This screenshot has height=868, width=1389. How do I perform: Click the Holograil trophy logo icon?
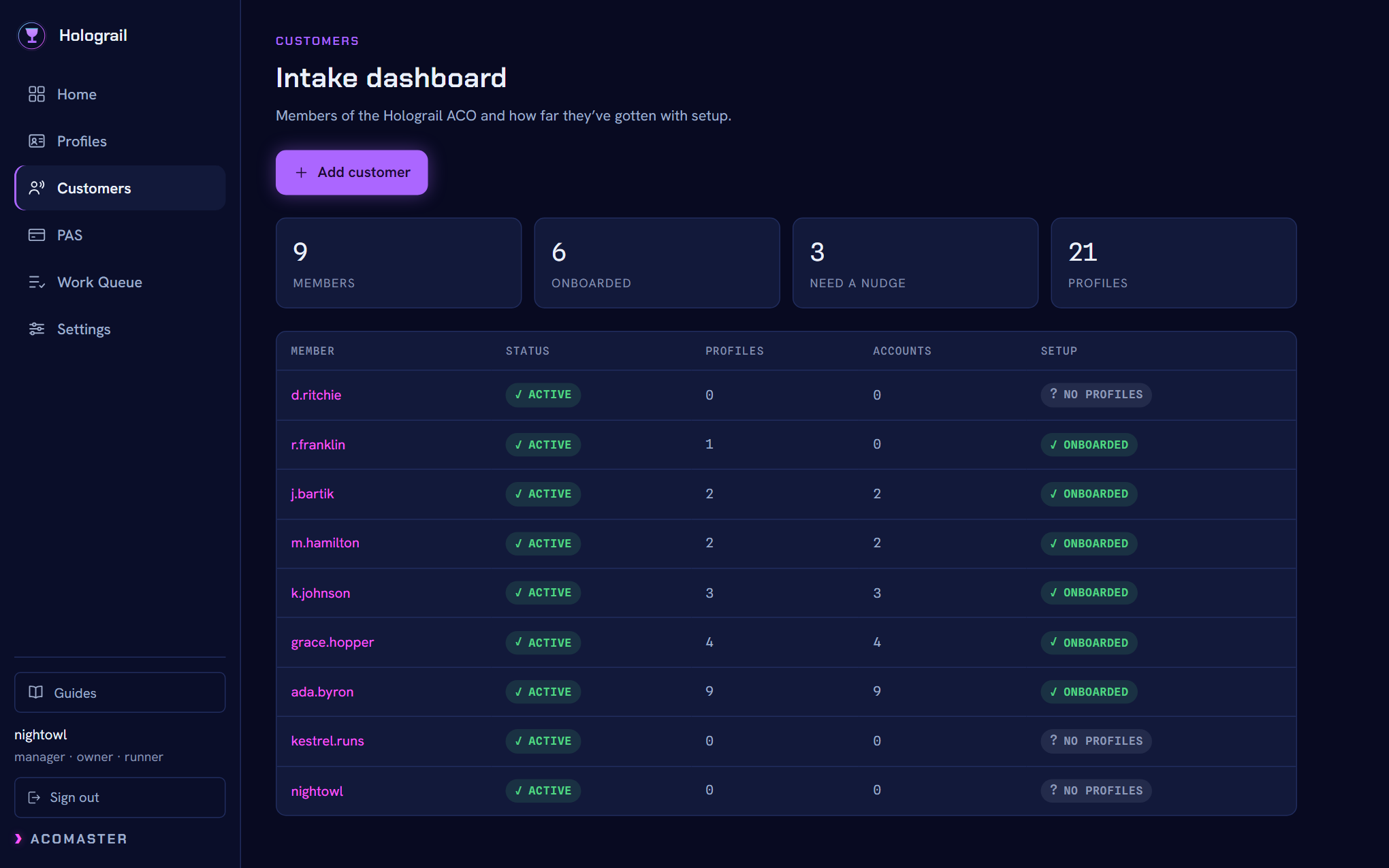coord(31,35)
